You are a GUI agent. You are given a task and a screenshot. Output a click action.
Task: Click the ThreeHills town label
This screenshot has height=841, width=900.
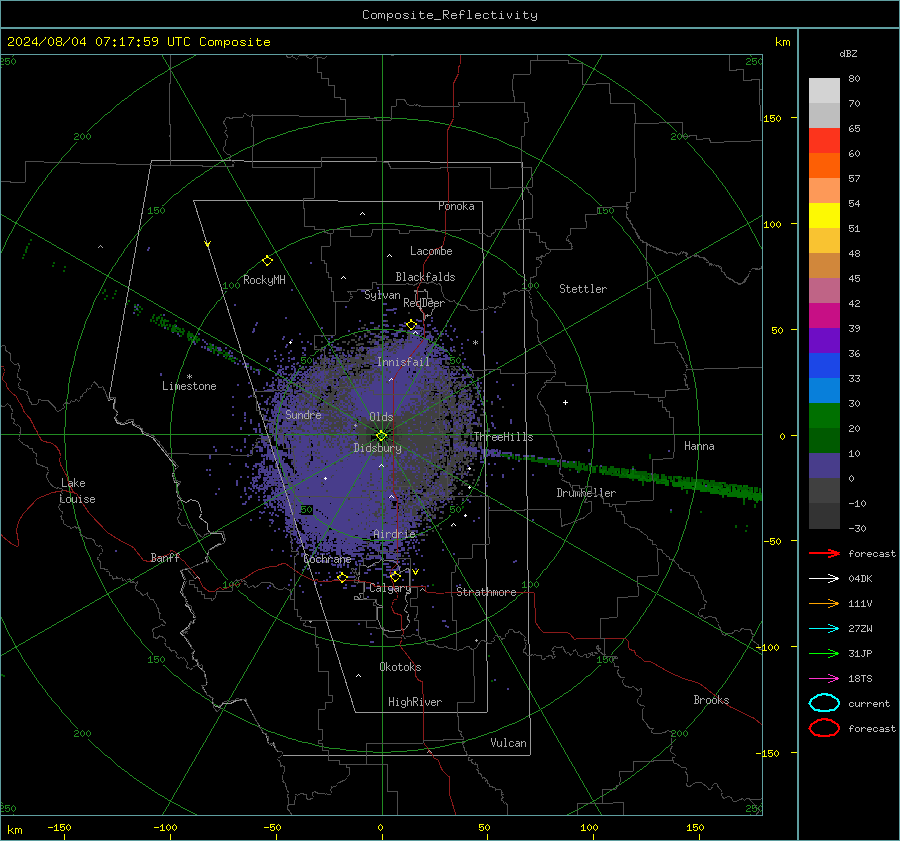point(503,437)
